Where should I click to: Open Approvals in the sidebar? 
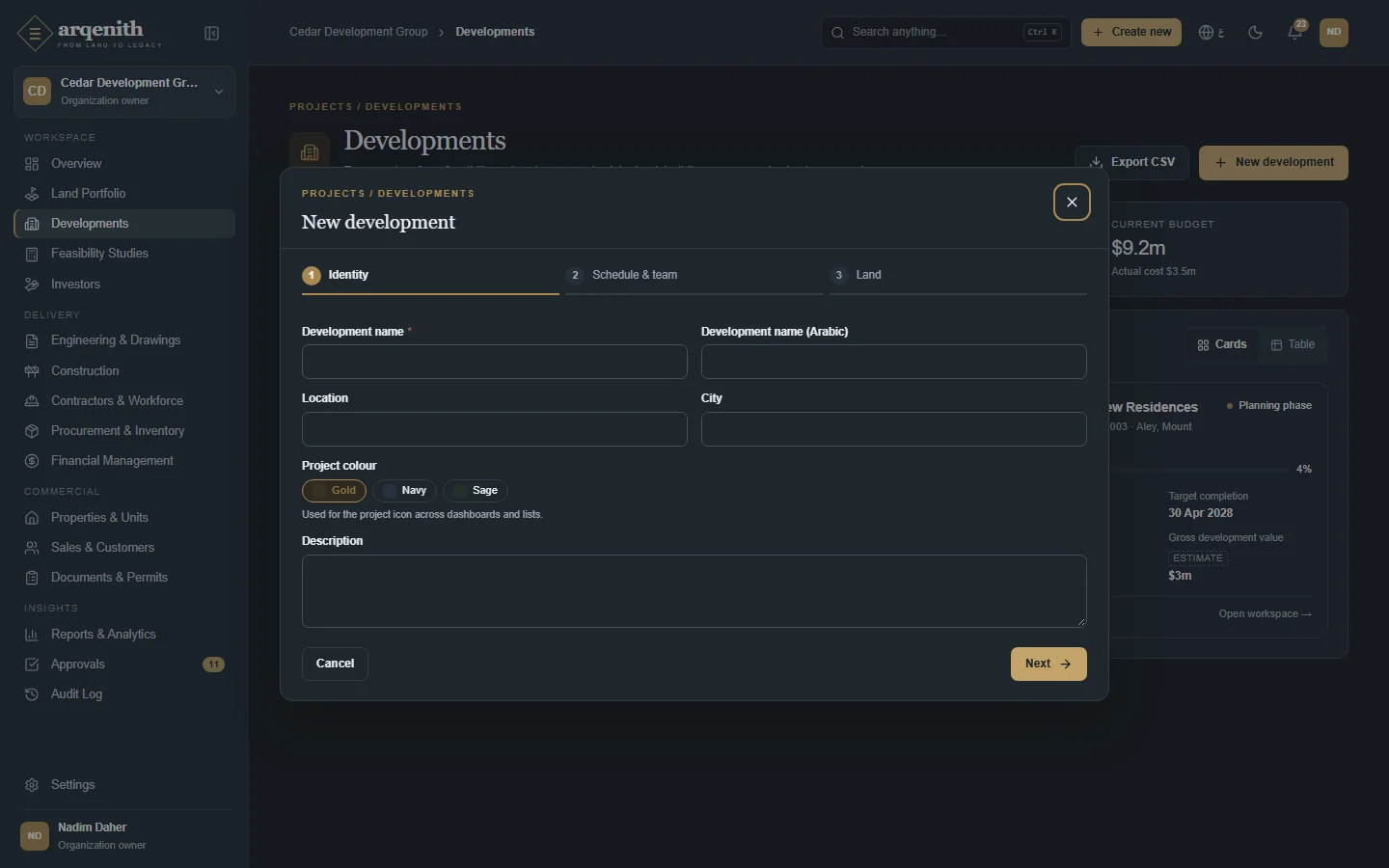coord(124,665)
